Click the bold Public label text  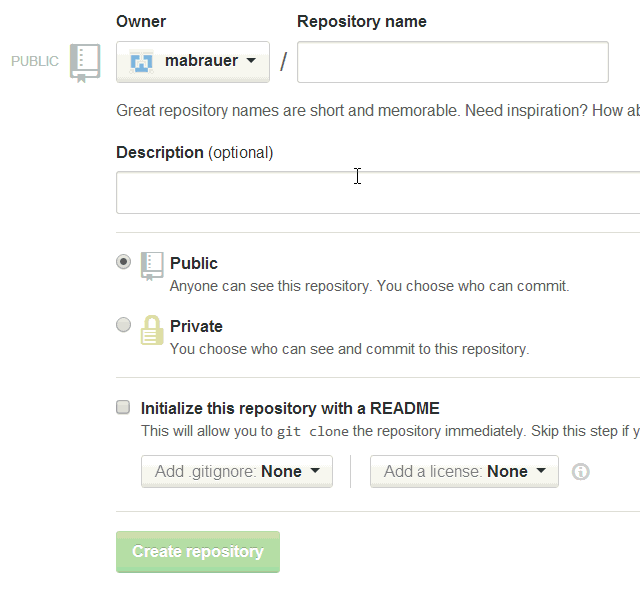point(194,263)
